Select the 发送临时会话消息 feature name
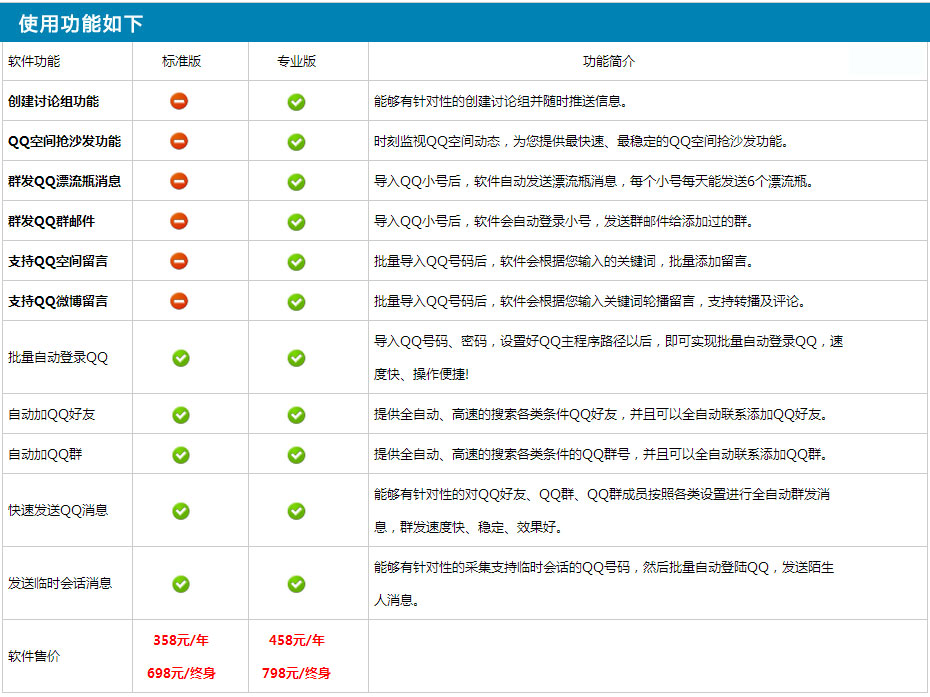This screenshot has width=930, height=697. point(60,584)
